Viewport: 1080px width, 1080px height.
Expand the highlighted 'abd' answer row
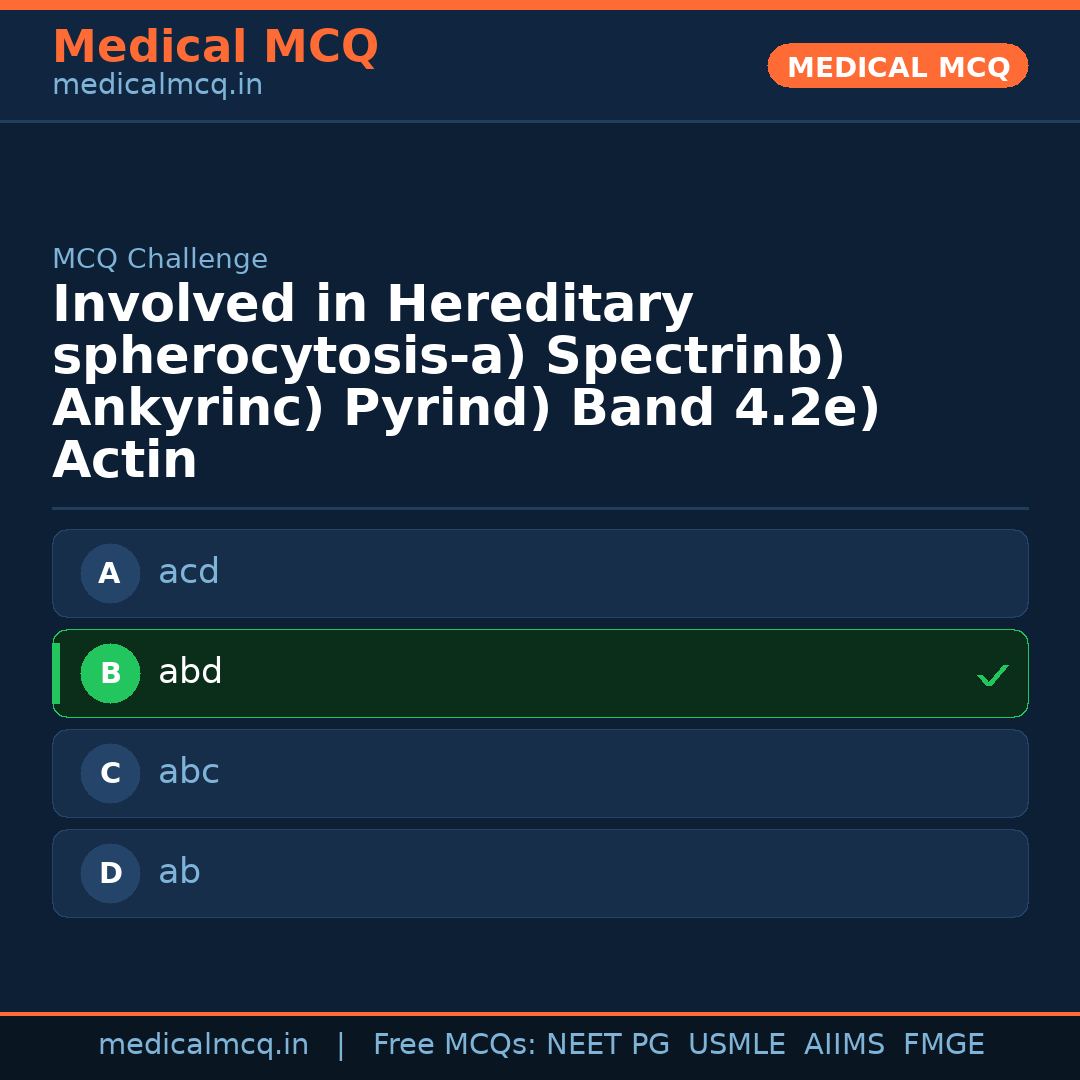(540, 673)
